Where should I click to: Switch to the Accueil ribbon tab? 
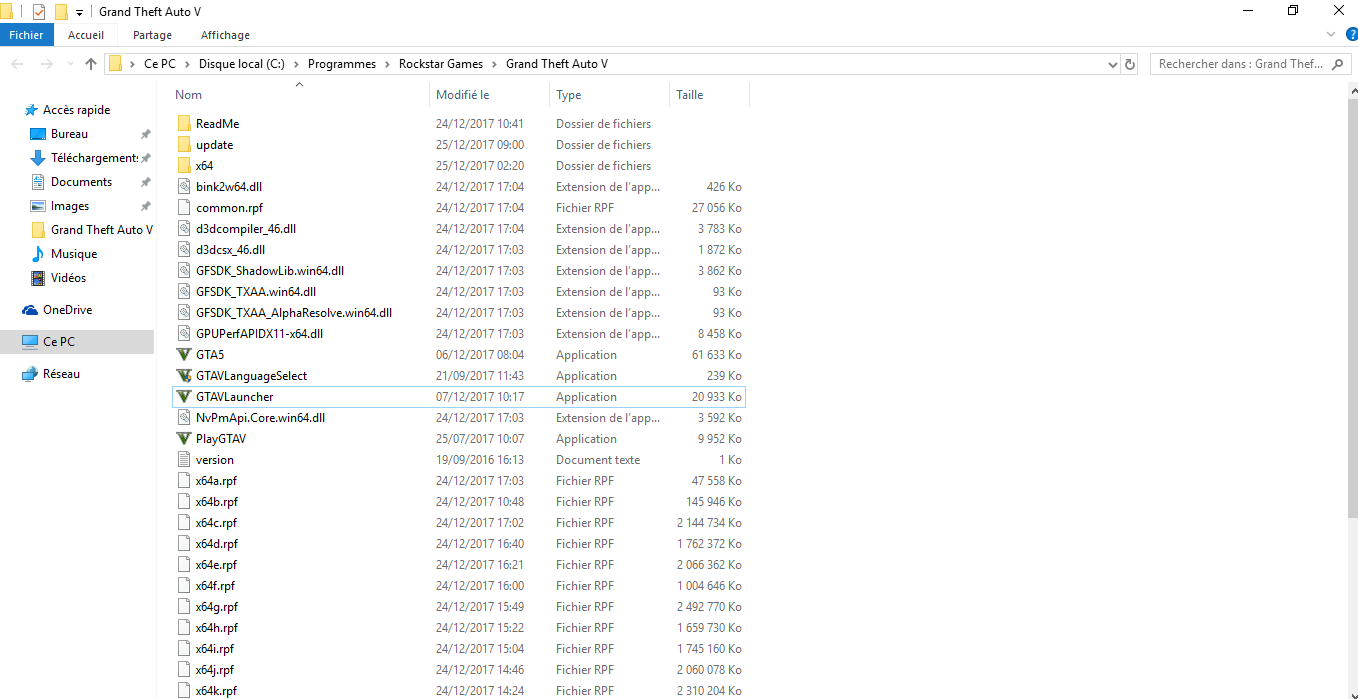(86, 35)
